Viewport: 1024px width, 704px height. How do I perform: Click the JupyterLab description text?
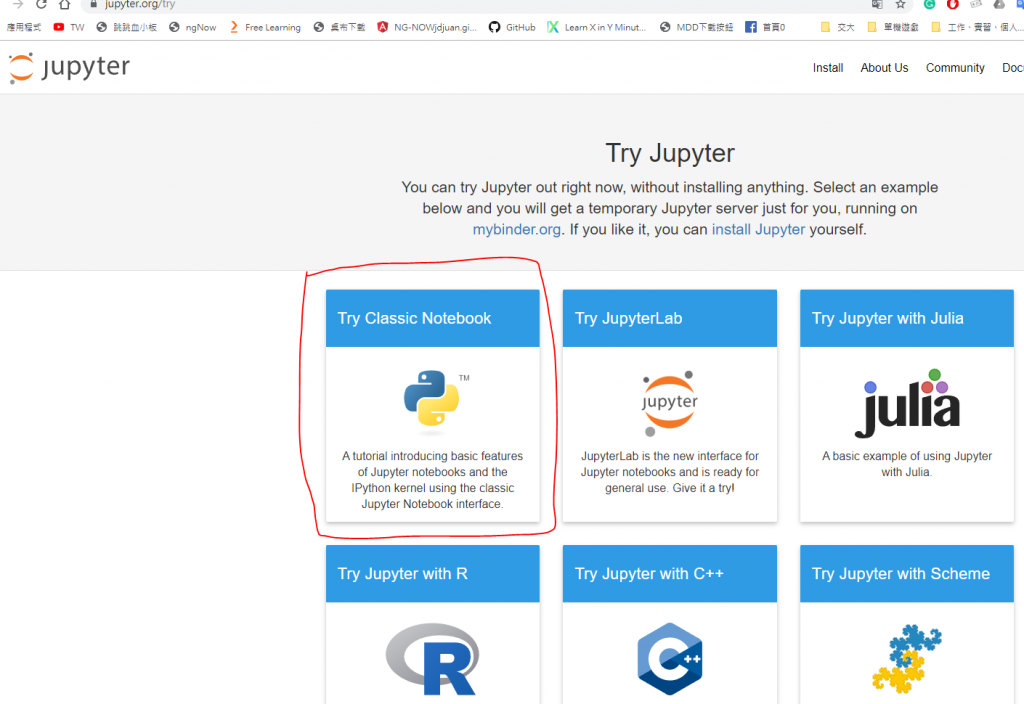pyautogui.click(x=669, y=472)
